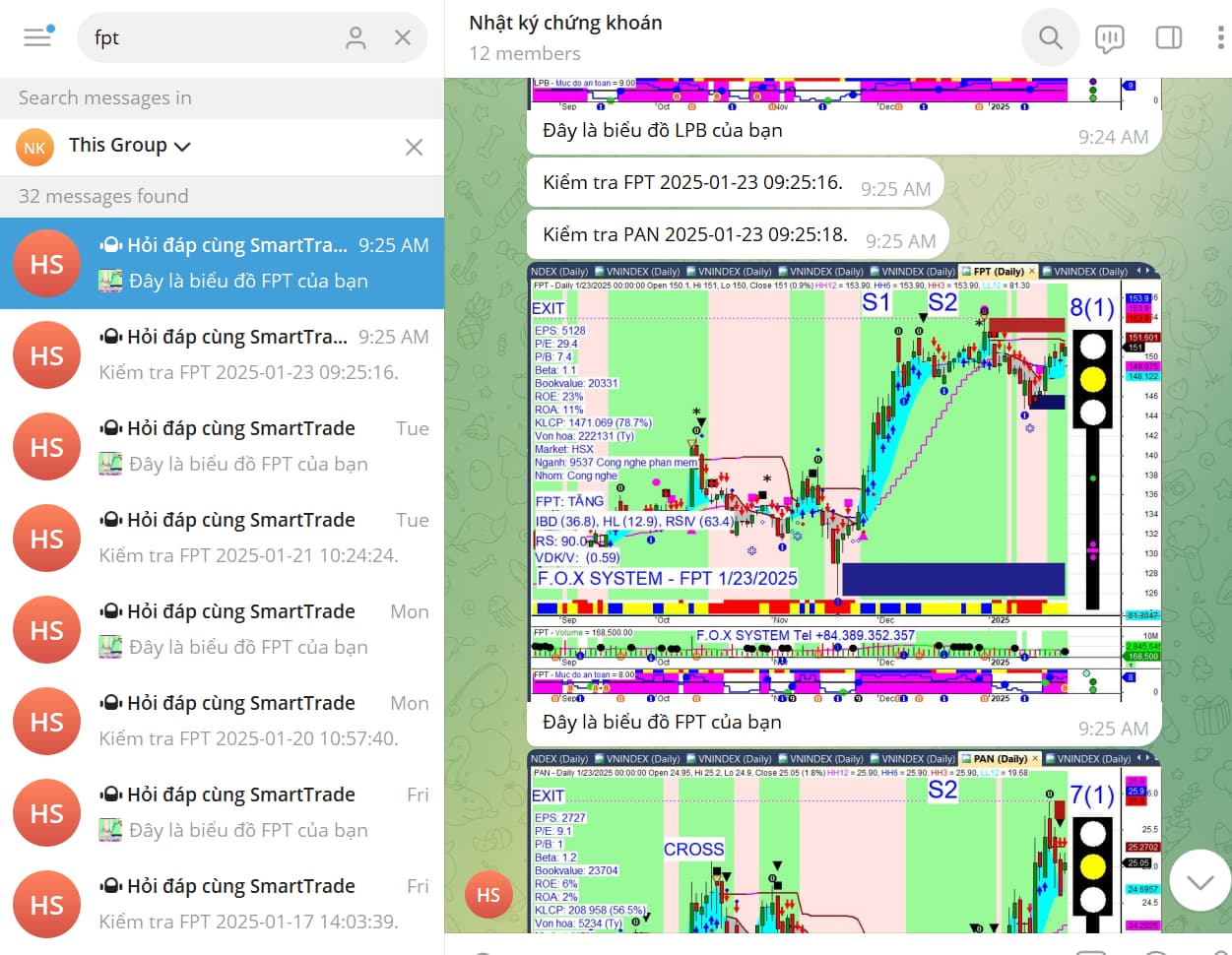The height and width of the screenshot is (955, 1232).
Task: Click the 9:25 AM timestamp under FPT chart
Action: point(1113,729)
